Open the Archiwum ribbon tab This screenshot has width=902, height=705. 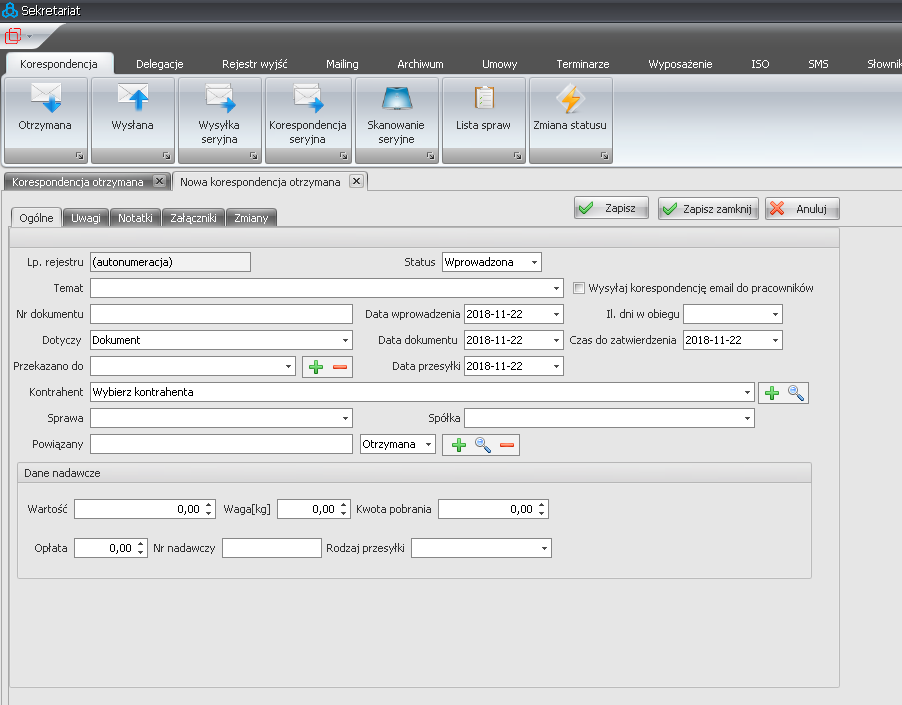coord(421,64)
